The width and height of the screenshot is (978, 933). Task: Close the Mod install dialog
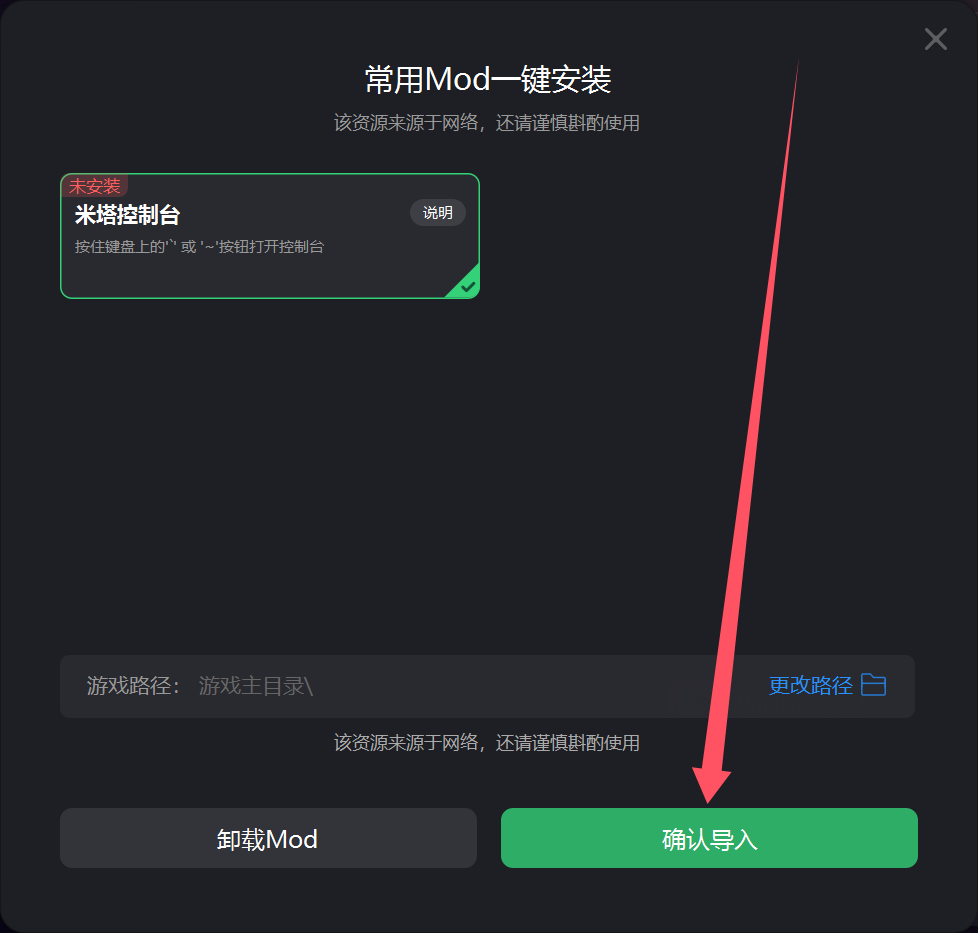[x=936, y=39]
